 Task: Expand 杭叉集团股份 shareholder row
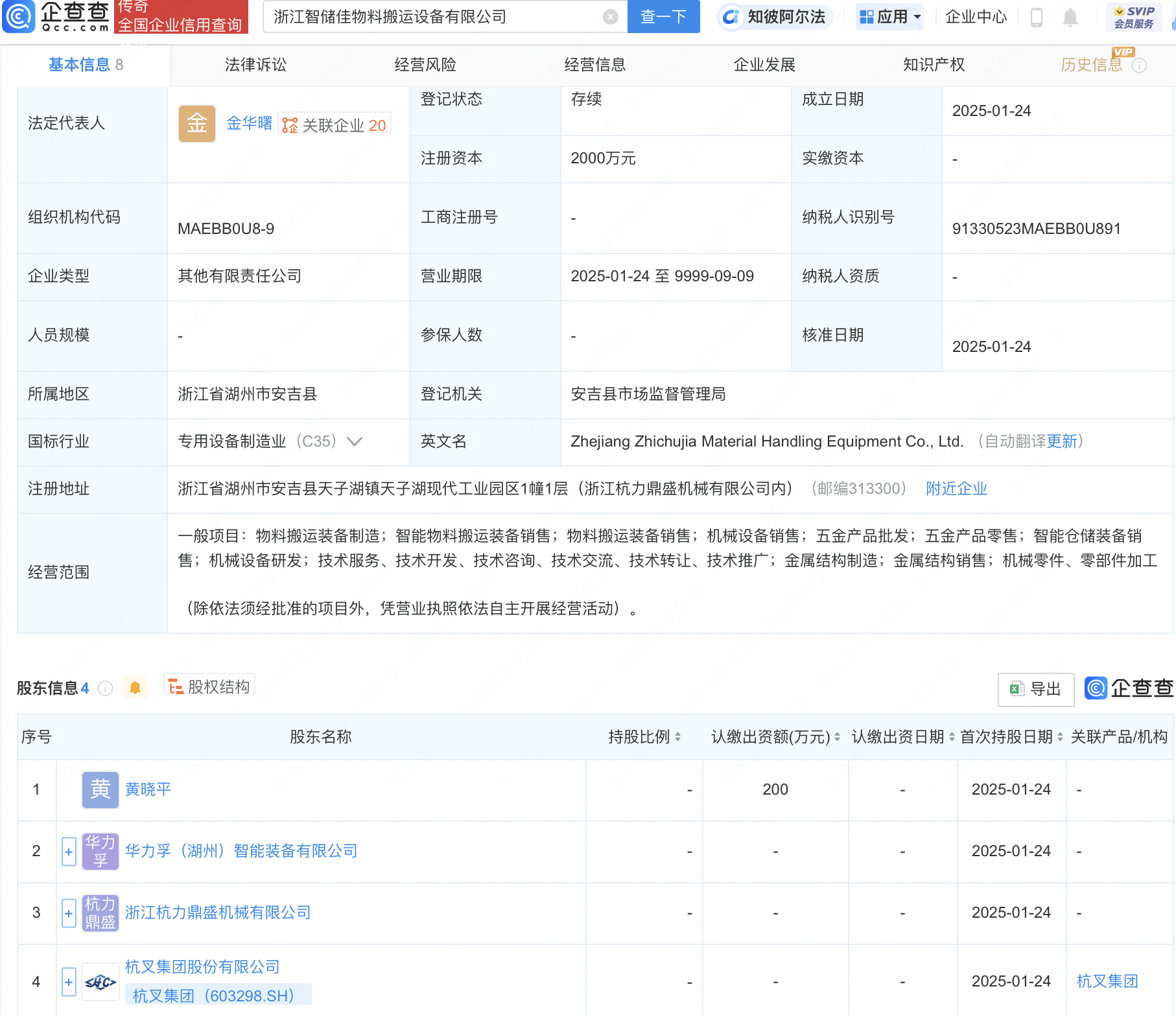[x=69, y=982]
